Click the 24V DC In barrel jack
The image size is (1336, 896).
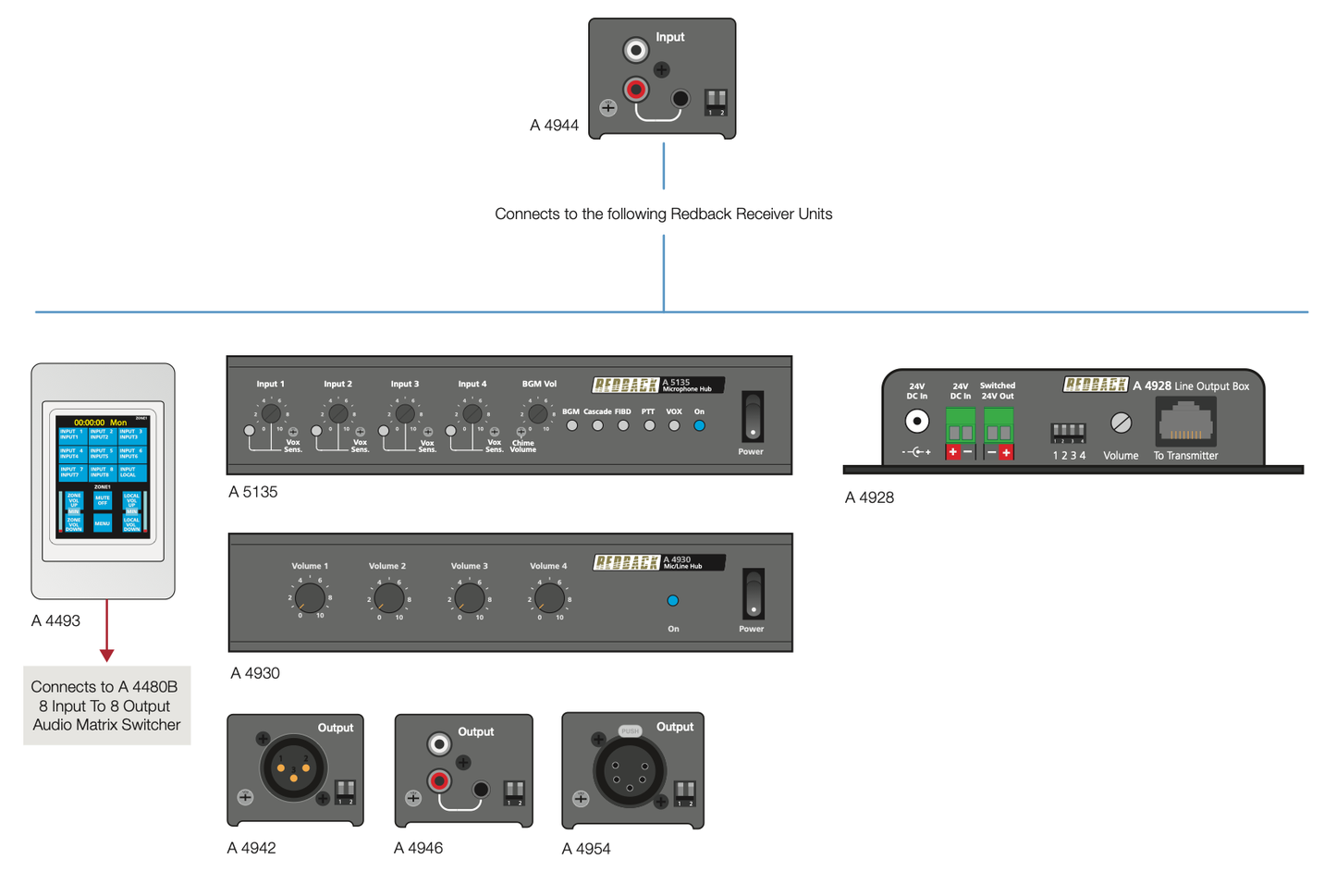pyautogui.click(x=916, y=422)
